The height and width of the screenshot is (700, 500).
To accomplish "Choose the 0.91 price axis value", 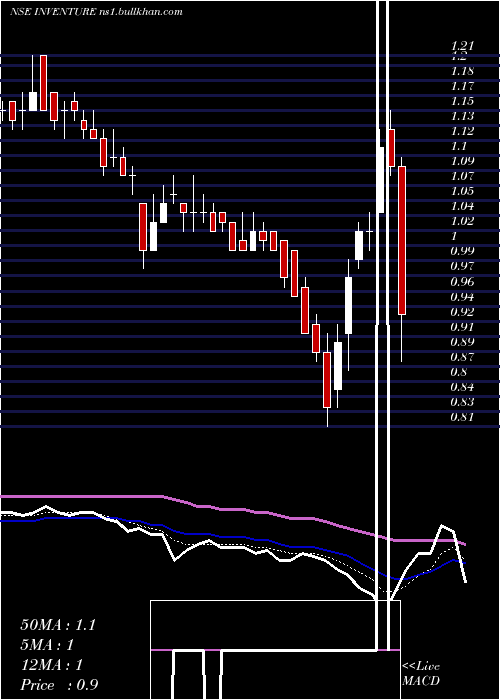I will point(462,327).
